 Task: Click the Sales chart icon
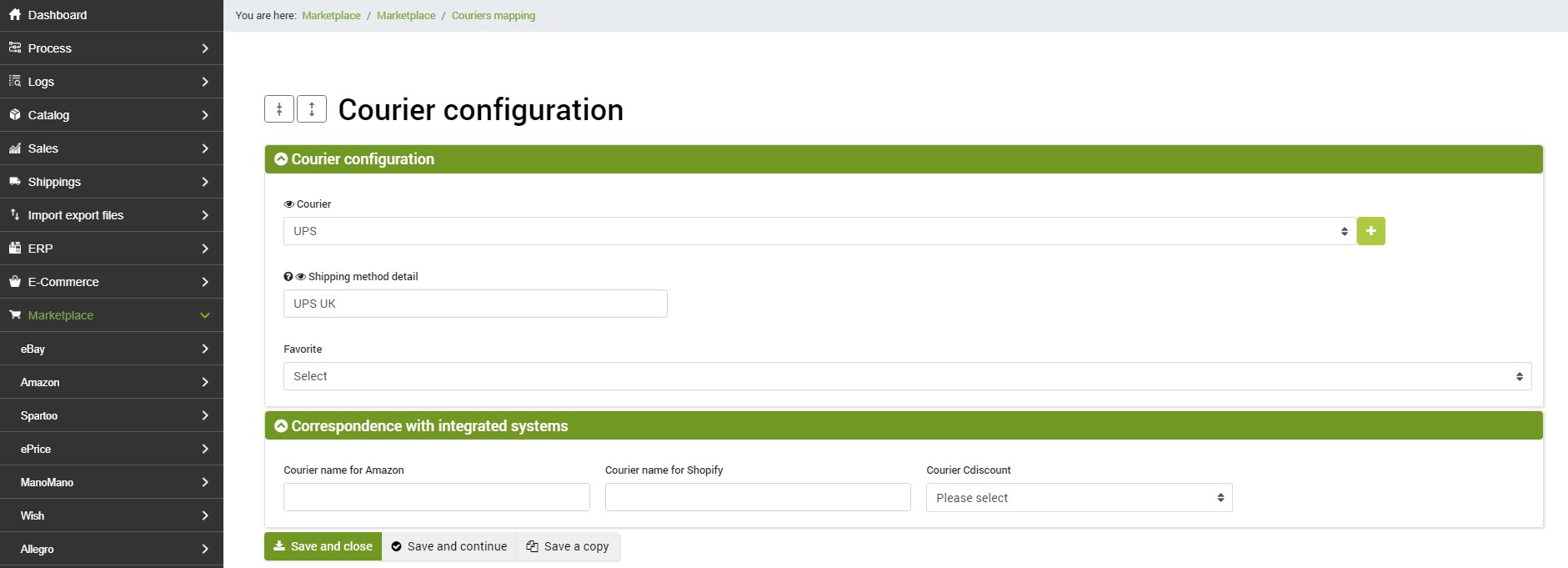click(15, 148)
